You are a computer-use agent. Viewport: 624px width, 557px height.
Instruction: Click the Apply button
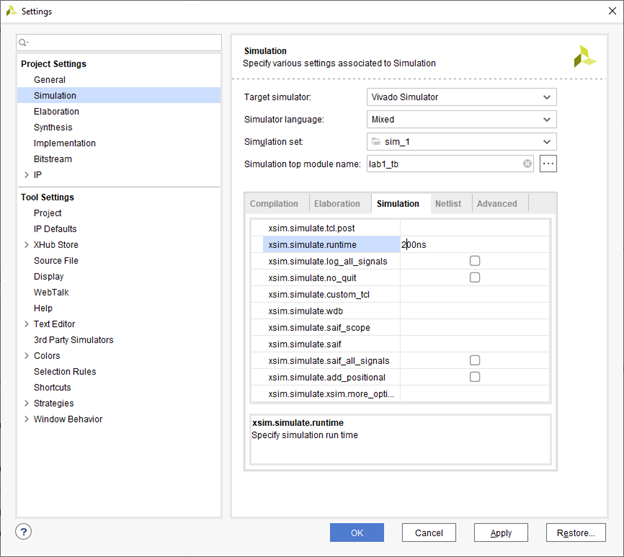pos(501,533)
